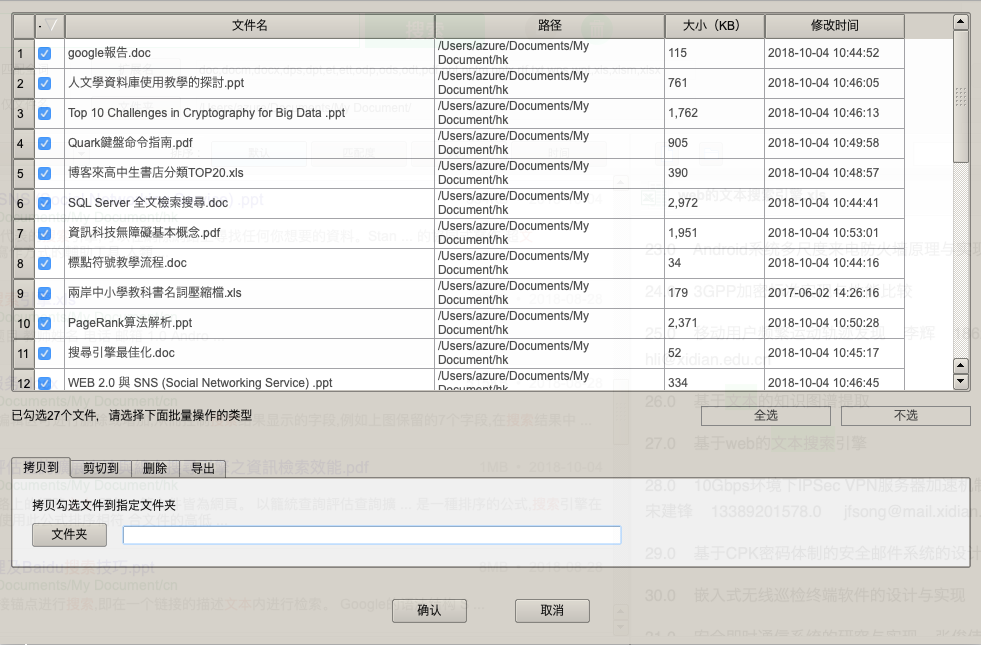Click the 不选 button
The height and width of the screenshot is (645, 981).
tap(906, 415)
